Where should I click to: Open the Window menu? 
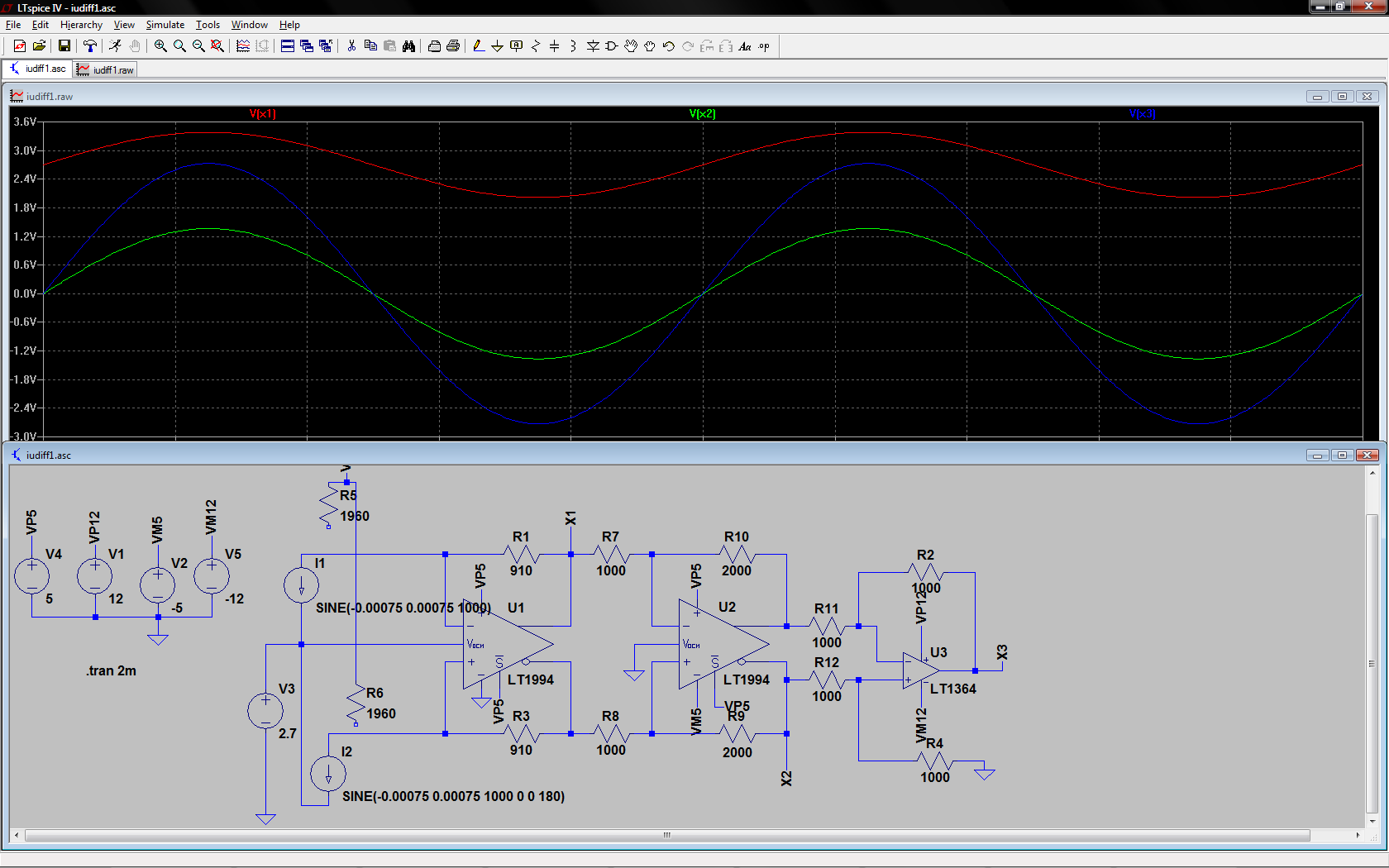250,25
